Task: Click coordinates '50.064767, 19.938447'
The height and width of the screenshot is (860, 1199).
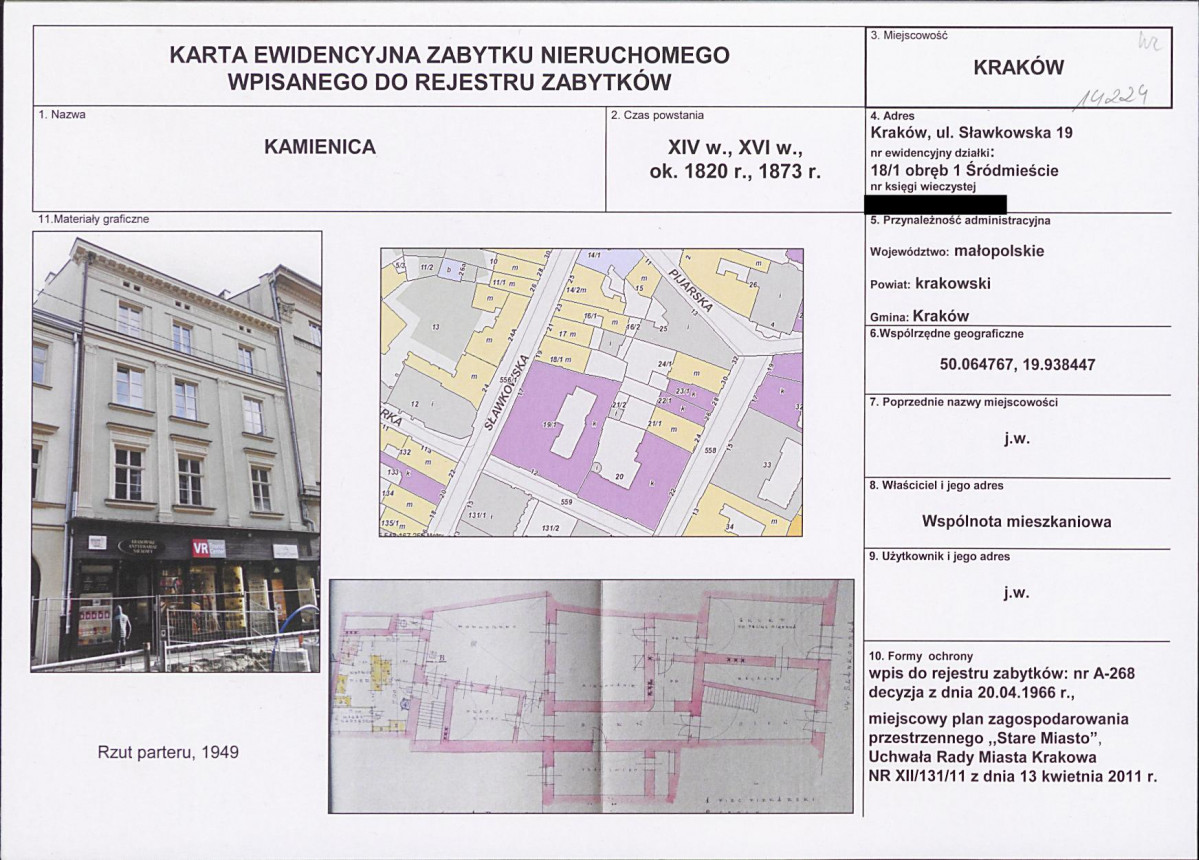Action: click(1017, 365)
